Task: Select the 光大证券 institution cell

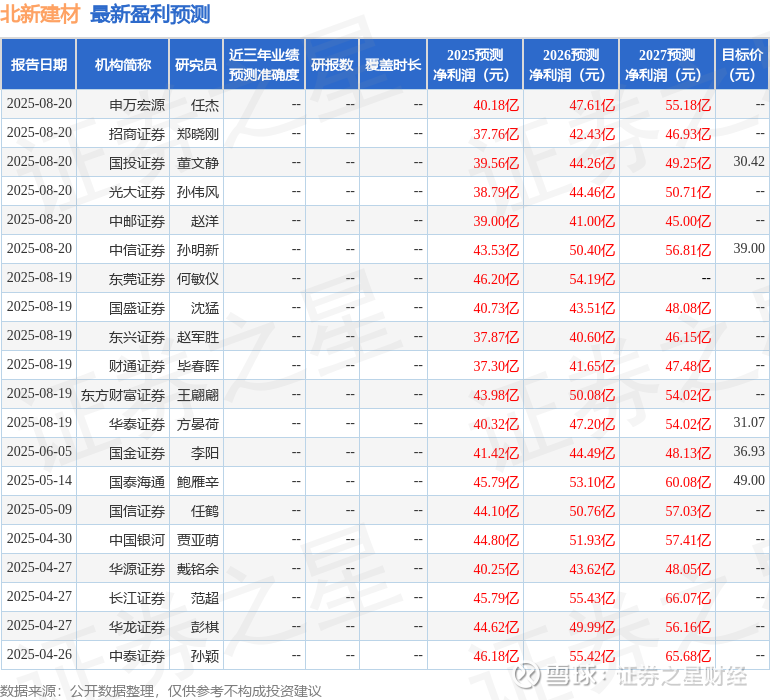Action: (123, 192)
